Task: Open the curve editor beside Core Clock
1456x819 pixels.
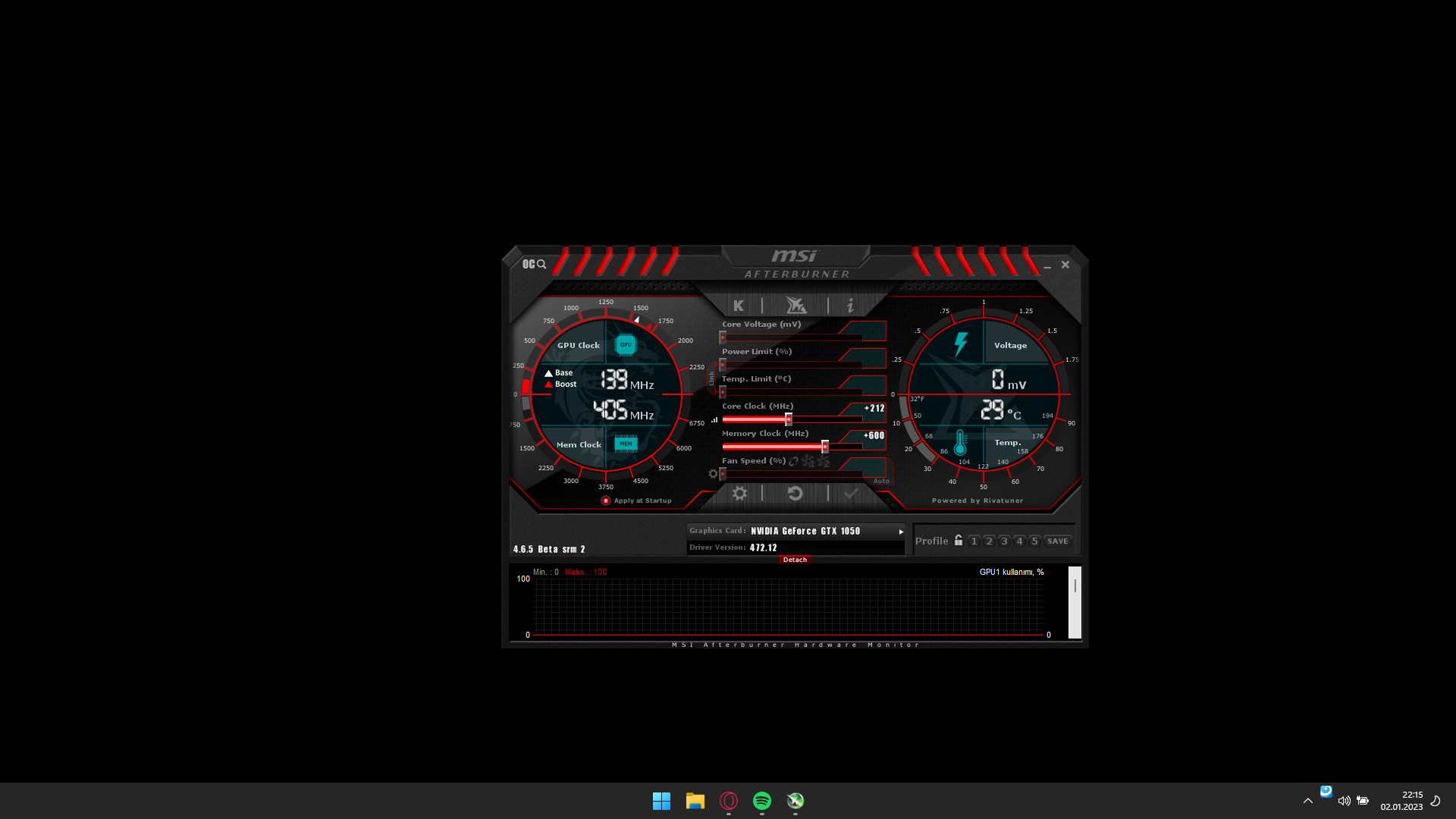Action: [714, 419]
